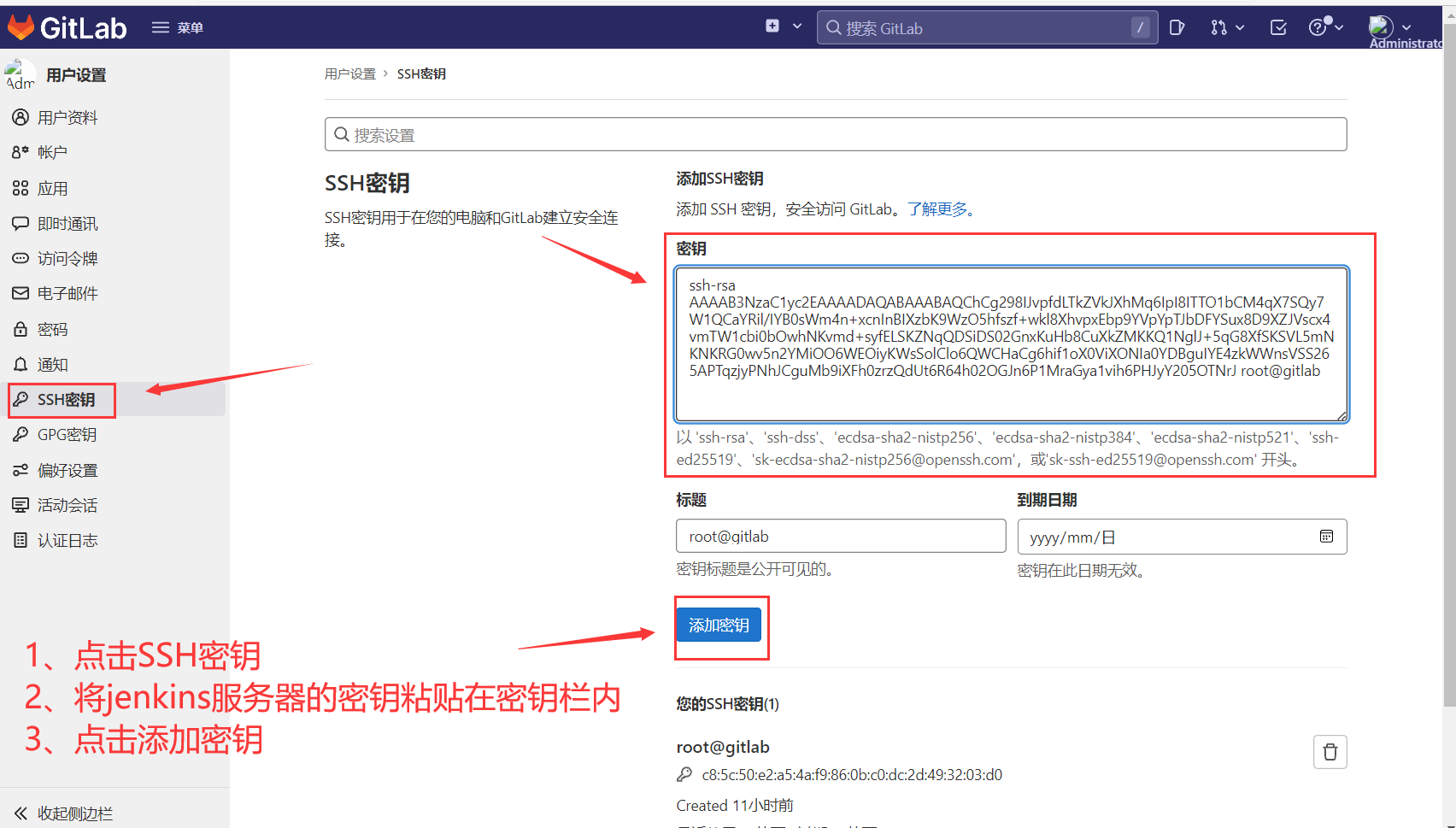
Task: Open 通知 settings
Action: coord(52,364)
